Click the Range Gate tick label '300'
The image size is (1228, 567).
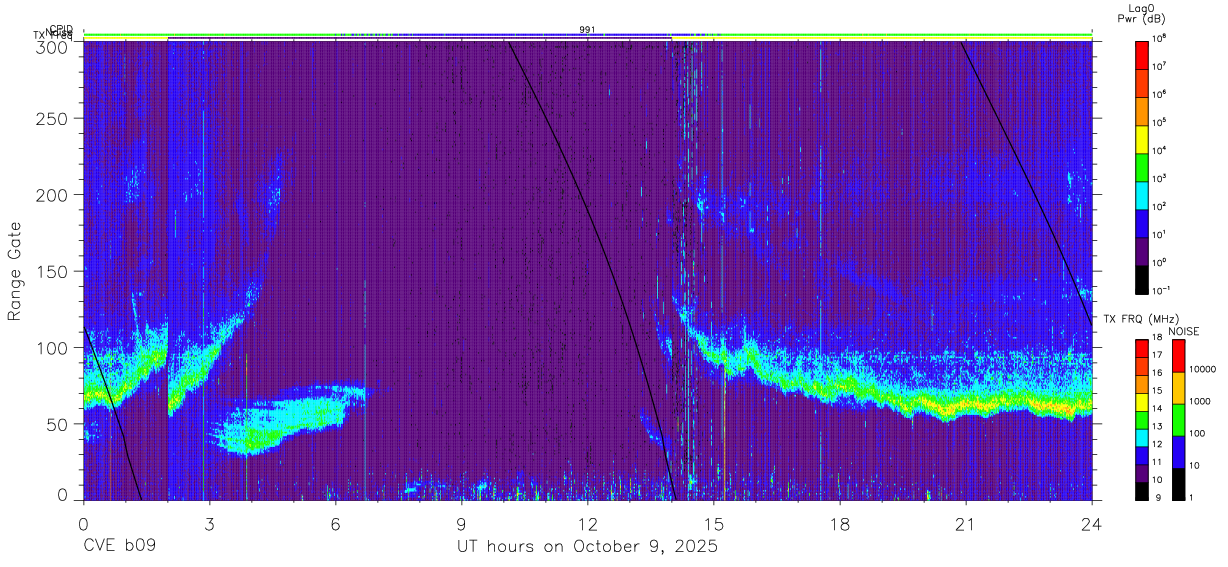tap(53, 47)
